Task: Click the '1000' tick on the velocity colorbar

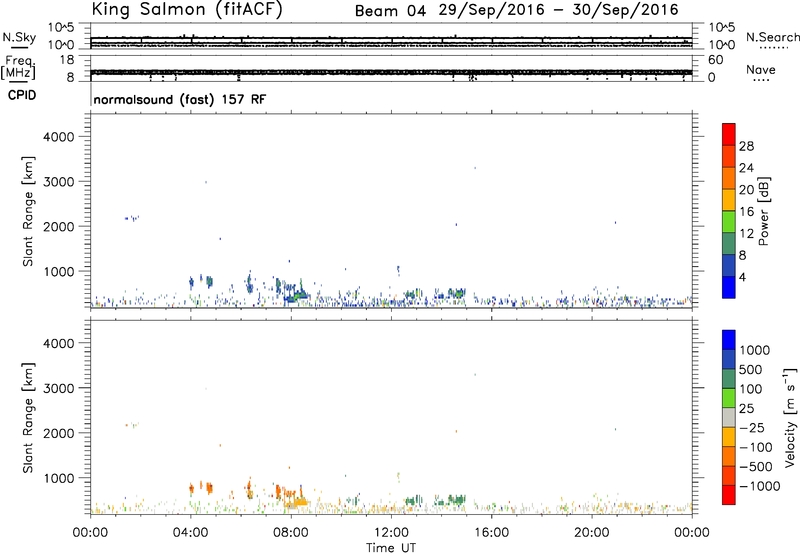Action: tap(755, 350)
